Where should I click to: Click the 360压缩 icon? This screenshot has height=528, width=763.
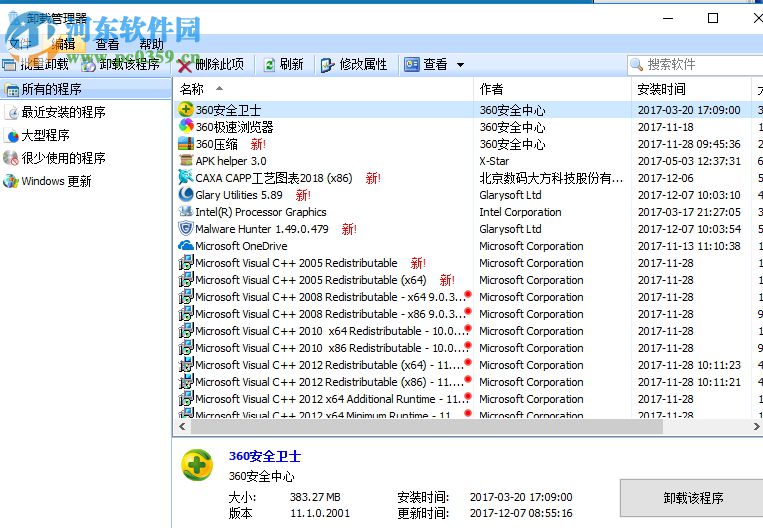pyautogui.click(x=186, y=144)
